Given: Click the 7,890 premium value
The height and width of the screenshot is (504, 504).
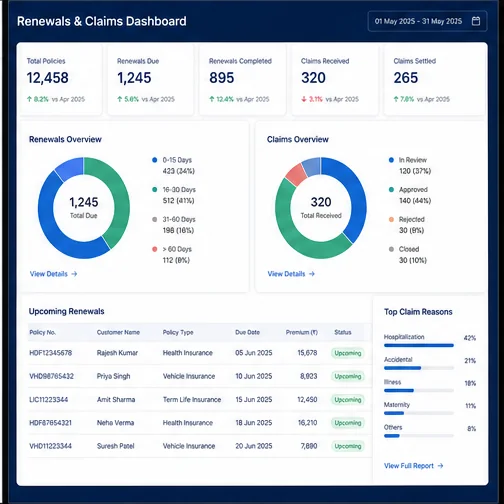Looking at the screenshot, I should 309,446.
